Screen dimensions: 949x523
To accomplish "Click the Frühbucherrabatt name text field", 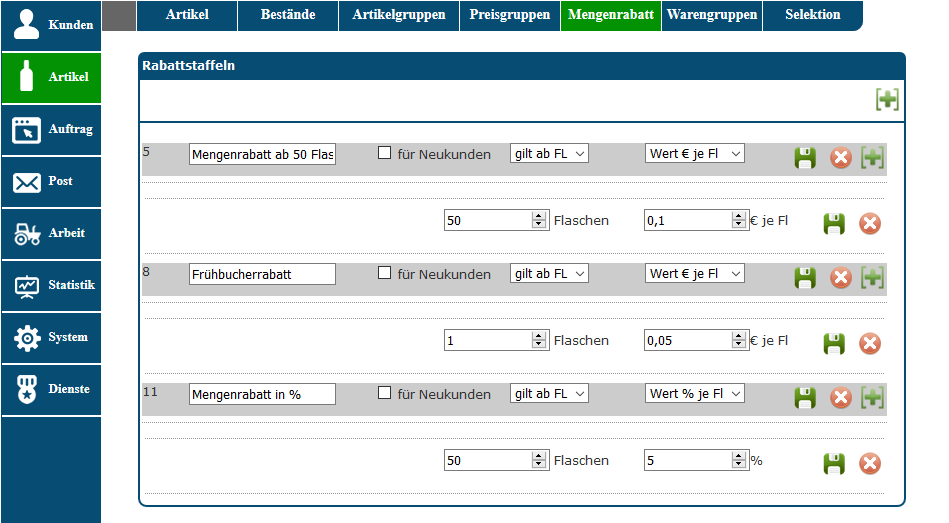I will click(x=262, y=274).
